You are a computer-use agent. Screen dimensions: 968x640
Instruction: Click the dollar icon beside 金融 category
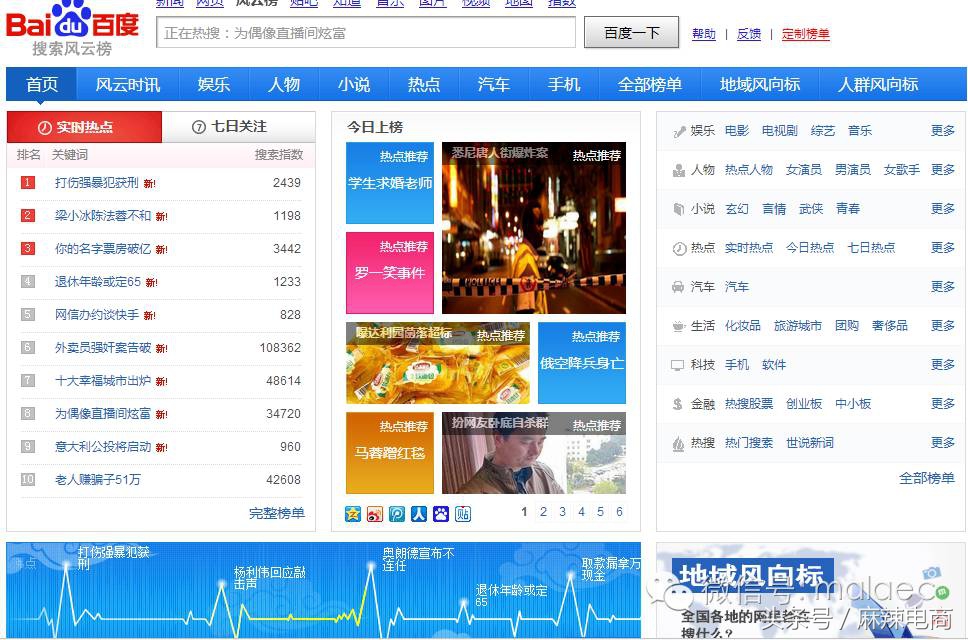pos(678,404)
